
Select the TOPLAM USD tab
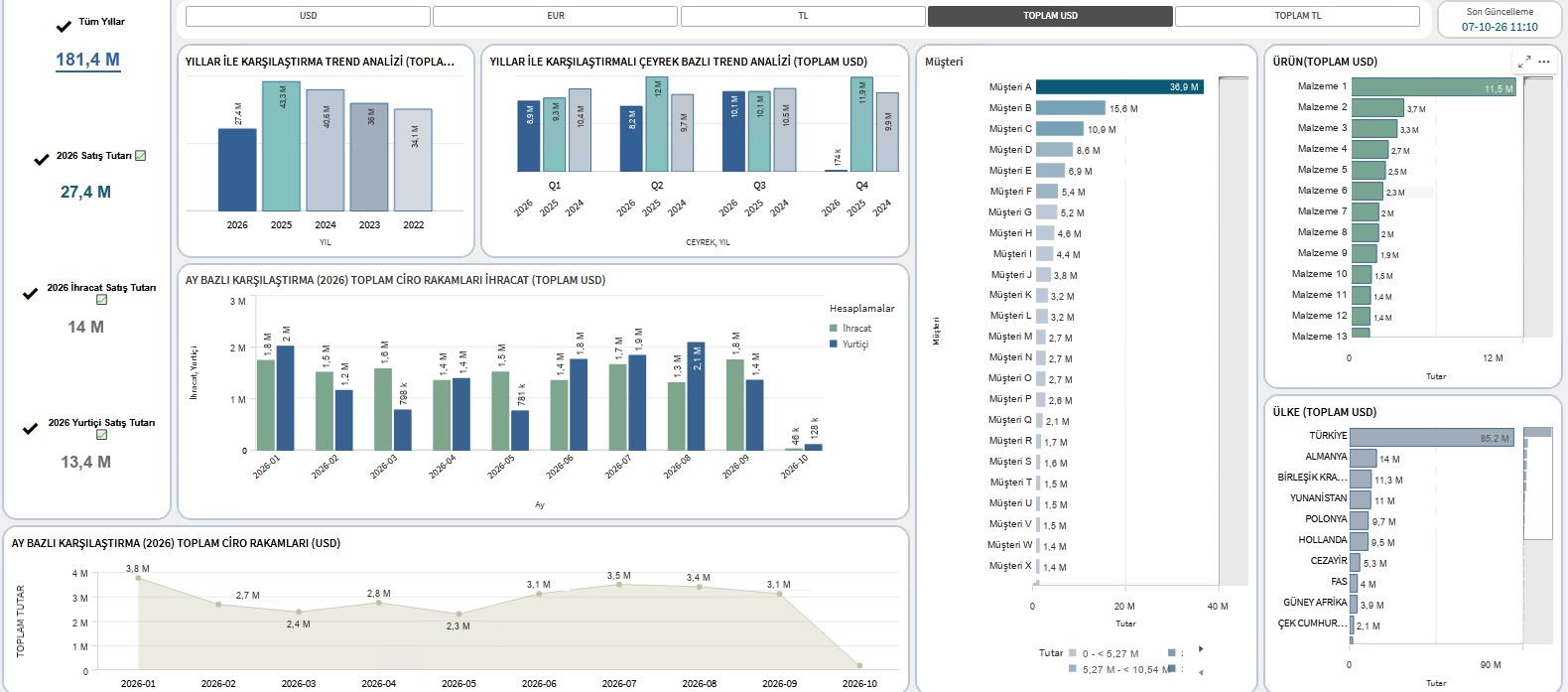[x=1050, y=16]
